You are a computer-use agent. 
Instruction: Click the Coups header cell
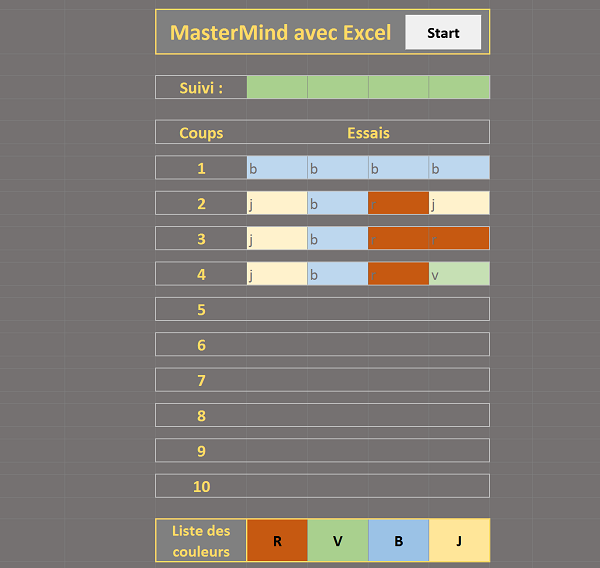(201, 132)
